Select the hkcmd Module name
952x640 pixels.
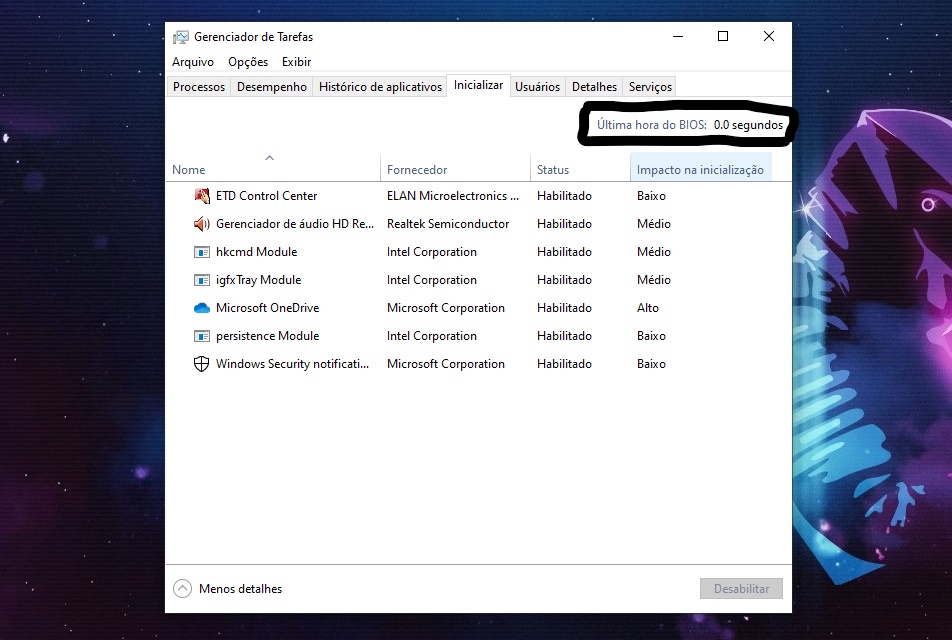(x=257, y=252)
